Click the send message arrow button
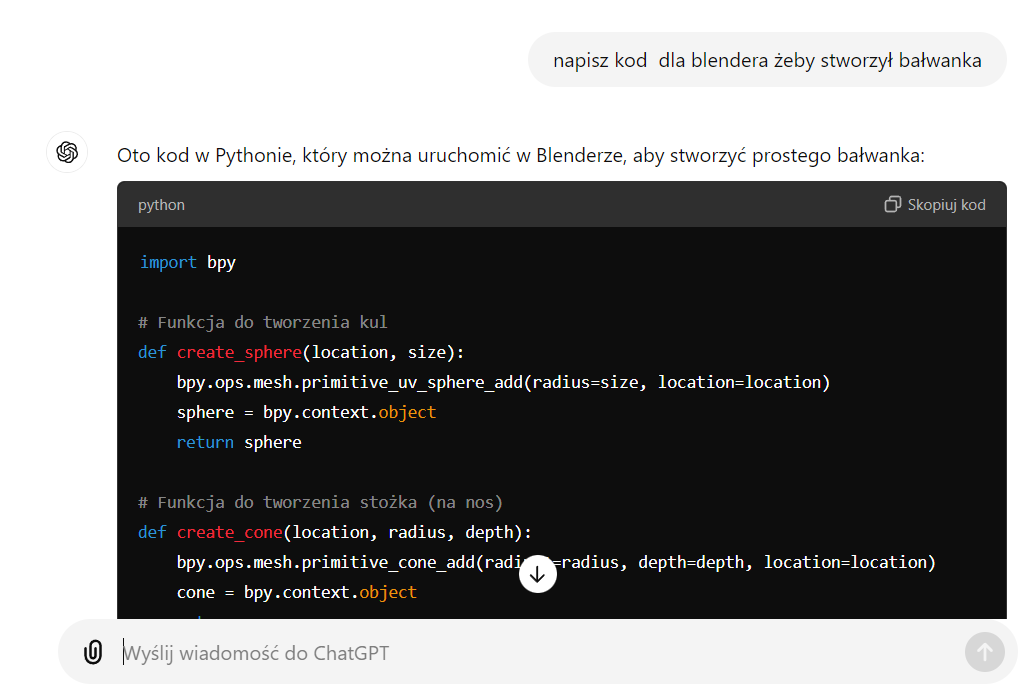1027x691 pixels. click(x=984, y=652)
